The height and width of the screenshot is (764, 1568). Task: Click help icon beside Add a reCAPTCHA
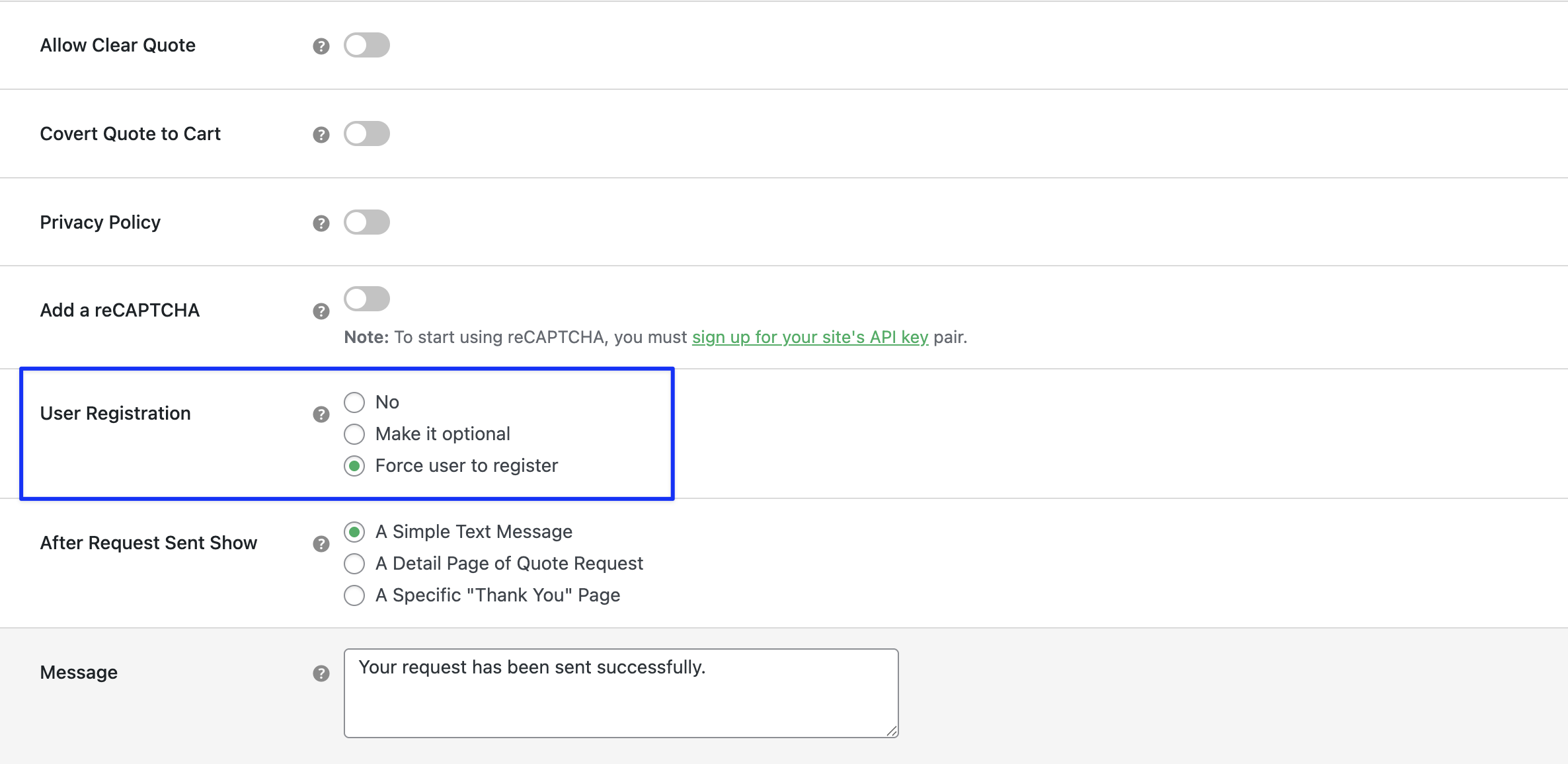click(321, 311)
